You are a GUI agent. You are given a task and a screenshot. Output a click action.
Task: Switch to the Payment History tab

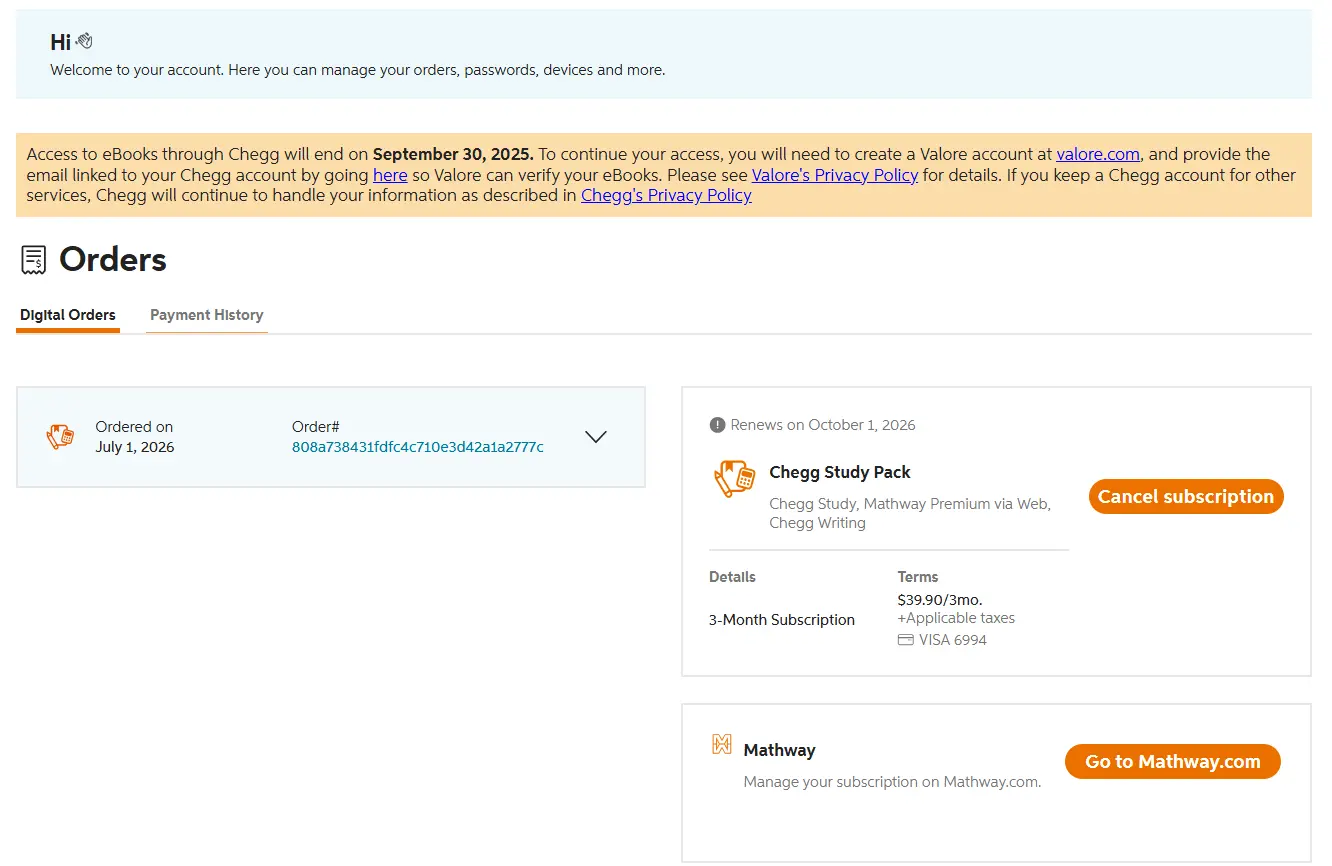point(207,315)
